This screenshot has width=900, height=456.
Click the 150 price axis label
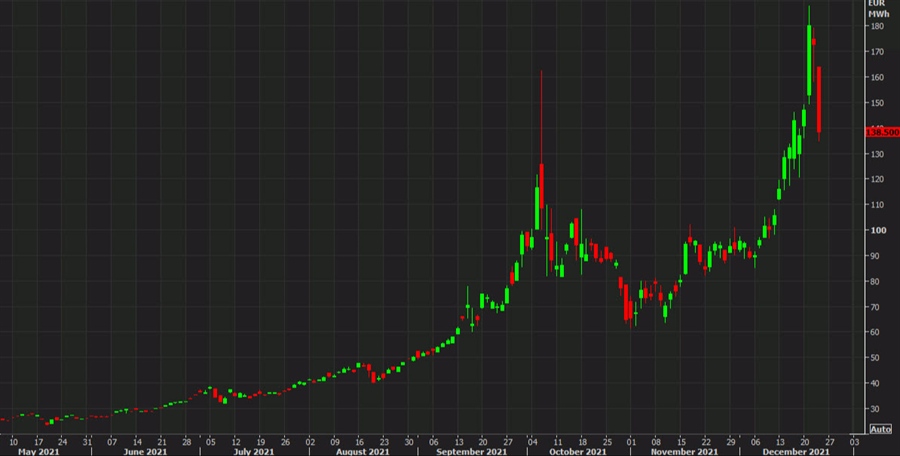pos(876,103)
